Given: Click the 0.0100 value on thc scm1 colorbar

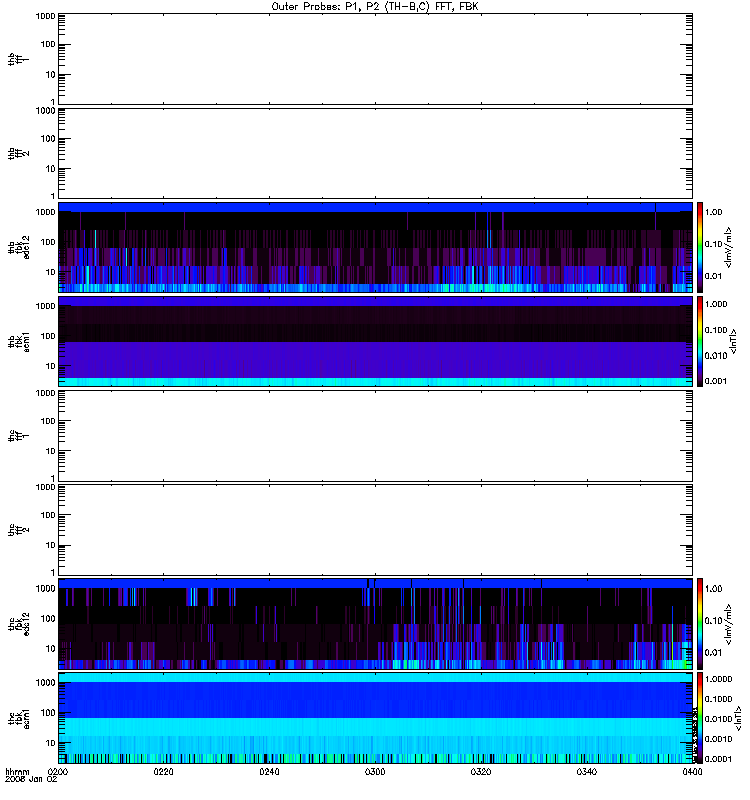Looking at the screenshot, I should click(718, 719).
